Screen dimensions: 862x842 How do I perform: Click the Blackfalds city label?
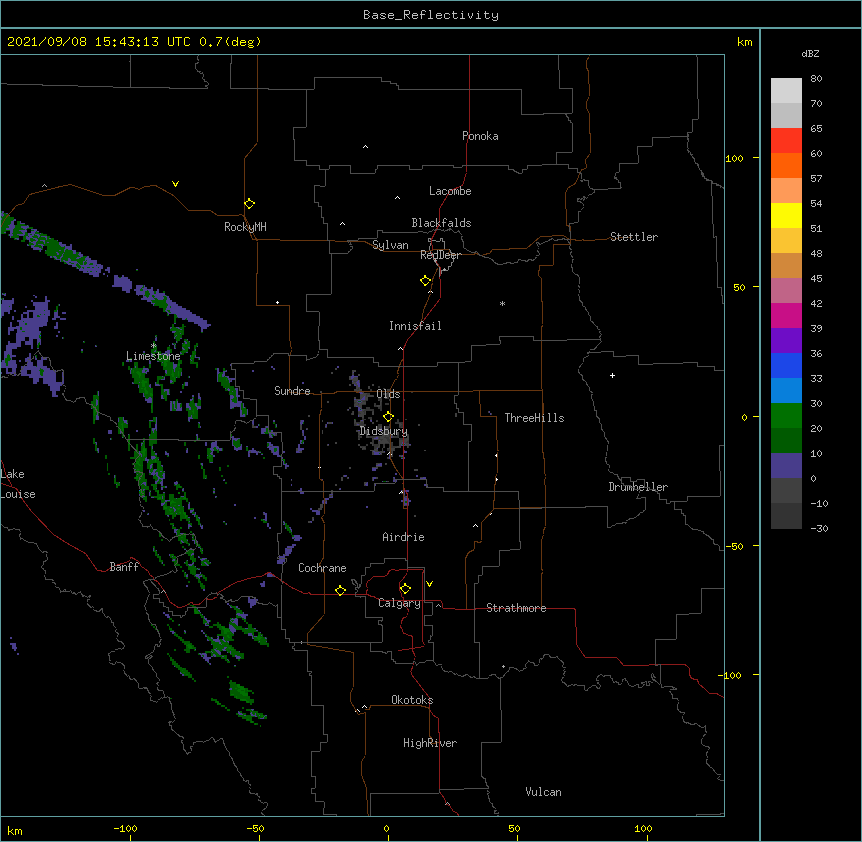pyautogui.click(x=441, y=223)
